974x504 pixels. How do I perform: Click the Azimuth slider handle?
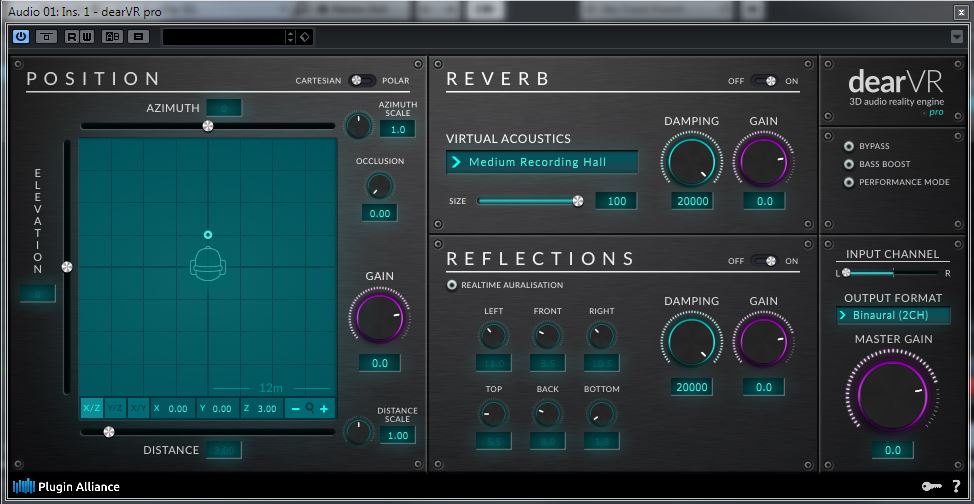tap(208, 126)
